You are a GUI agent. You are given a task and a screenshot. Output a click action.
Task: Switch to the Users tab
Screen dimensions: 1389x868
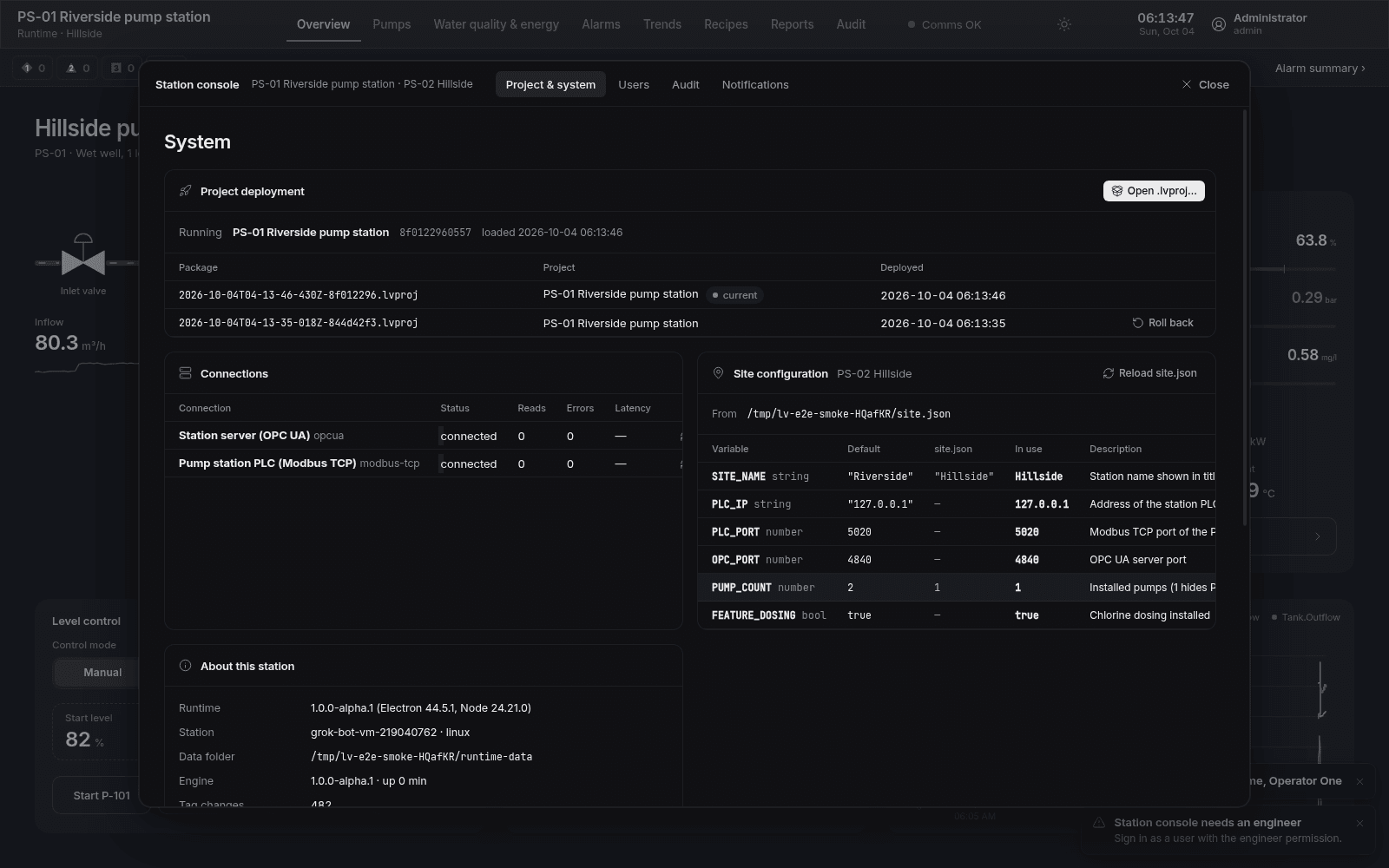634,84
